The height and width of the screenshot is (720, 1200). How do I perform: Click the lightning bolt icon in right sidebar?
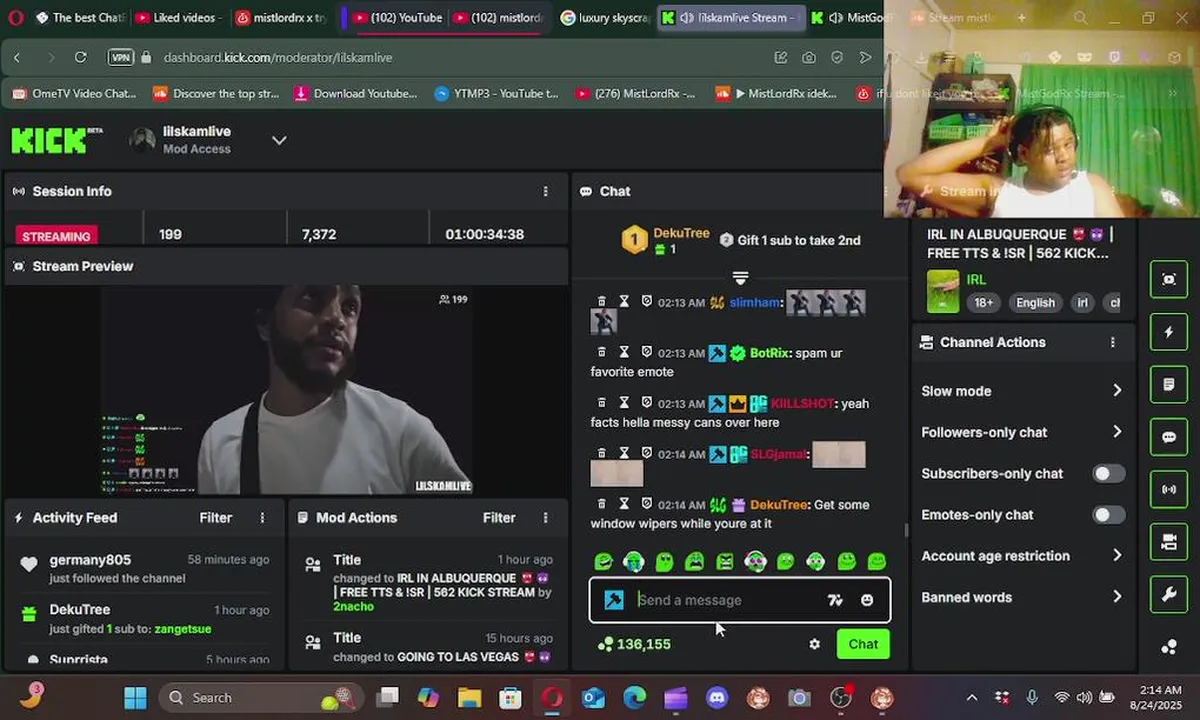click(x=1169, y=332)
